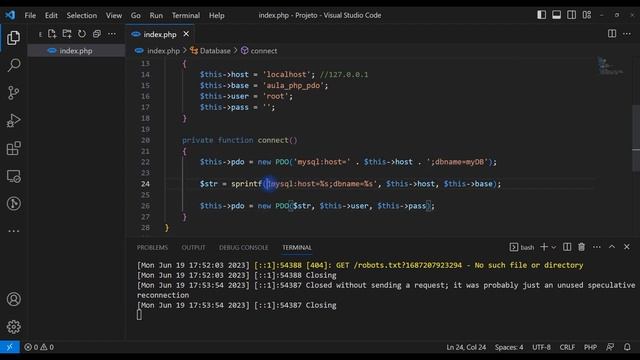Image resolution: width=640 pixels, height=360 pixels.
Task: Open editor more actions ellipsis
Action: tap(627, 34)
